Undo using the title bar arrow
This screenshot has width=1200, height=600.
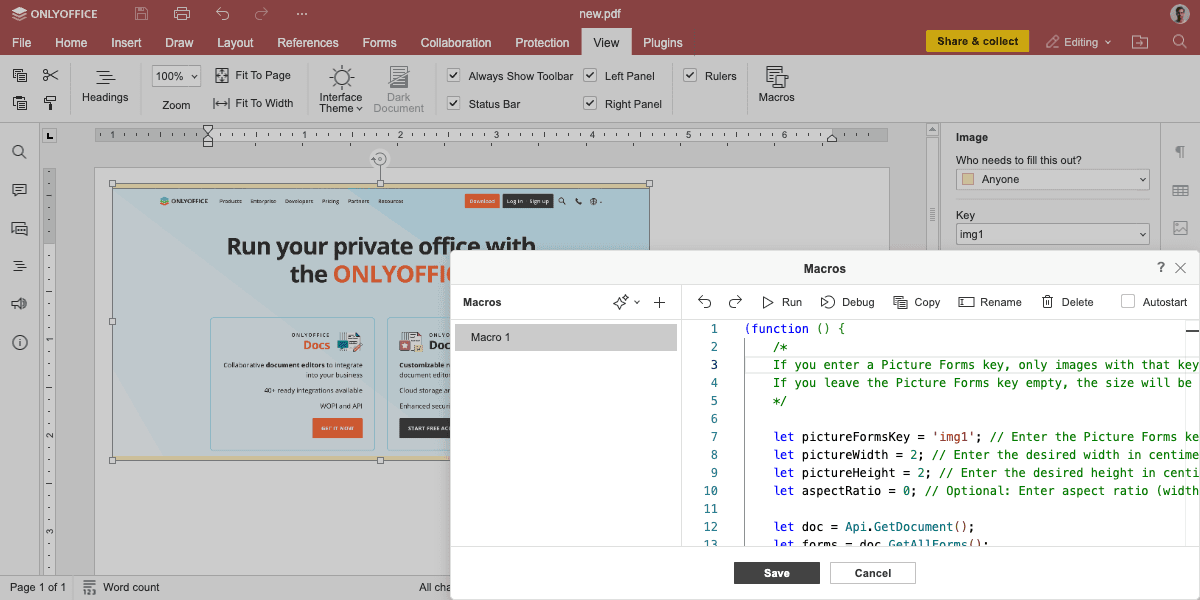tap(222, 14)
